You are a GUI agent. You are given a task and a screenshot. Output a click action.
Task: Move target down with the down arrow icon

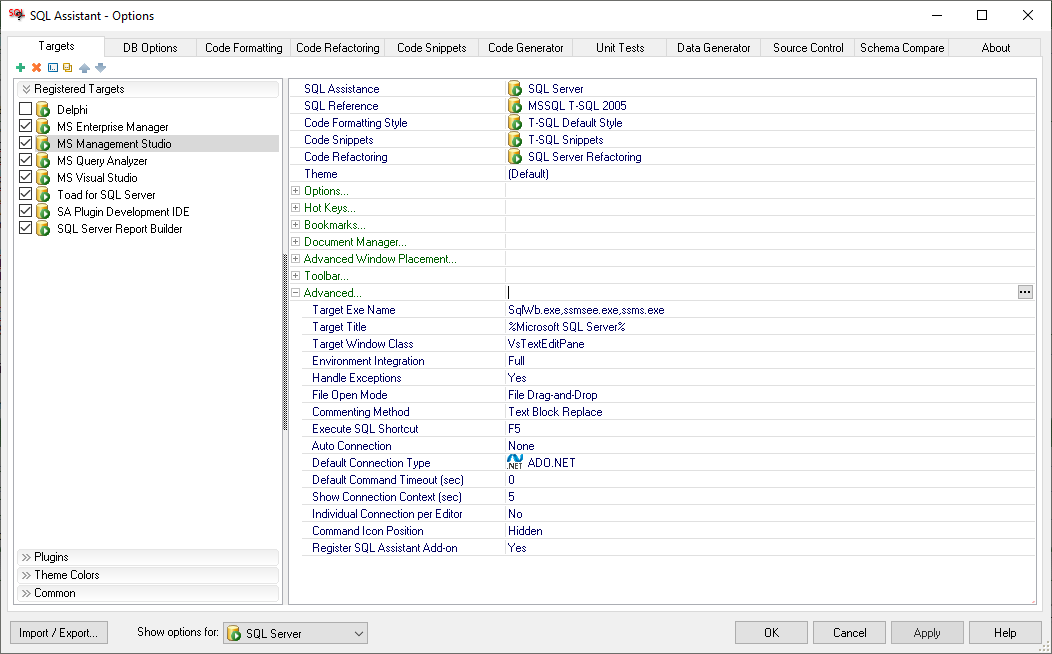[101, 68]
